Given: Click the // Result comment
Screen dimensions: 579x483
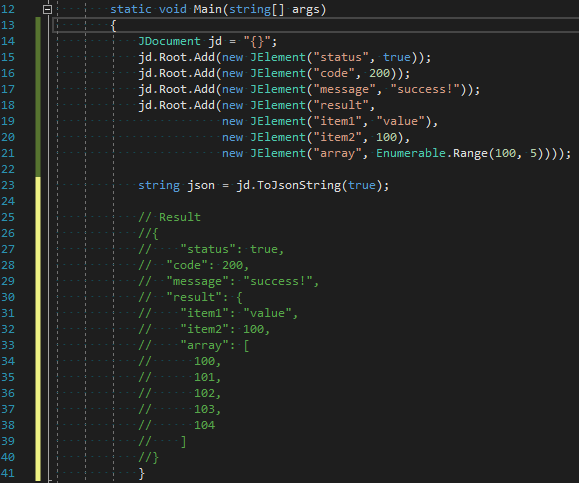Looking at the screenshot, I should coord(169,217).
